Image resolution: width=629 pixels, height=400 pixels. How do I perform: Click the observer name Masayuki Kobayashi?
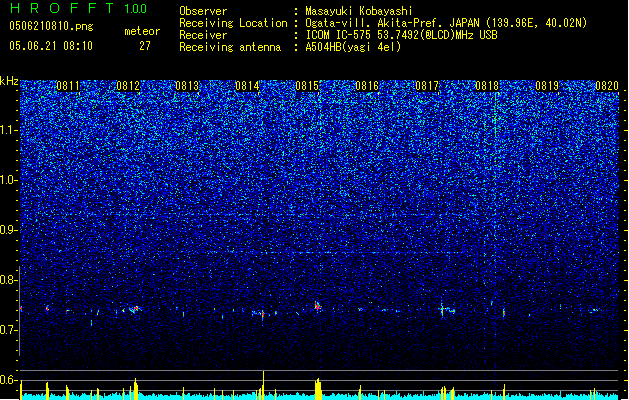tap(359, 11)
